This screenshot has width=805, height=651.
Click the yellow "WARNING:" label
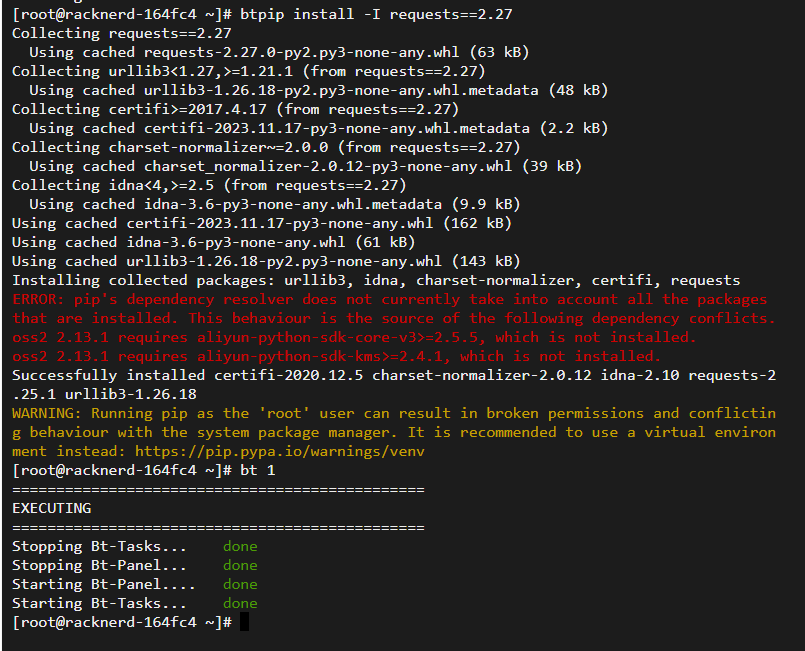pos(46,413)
